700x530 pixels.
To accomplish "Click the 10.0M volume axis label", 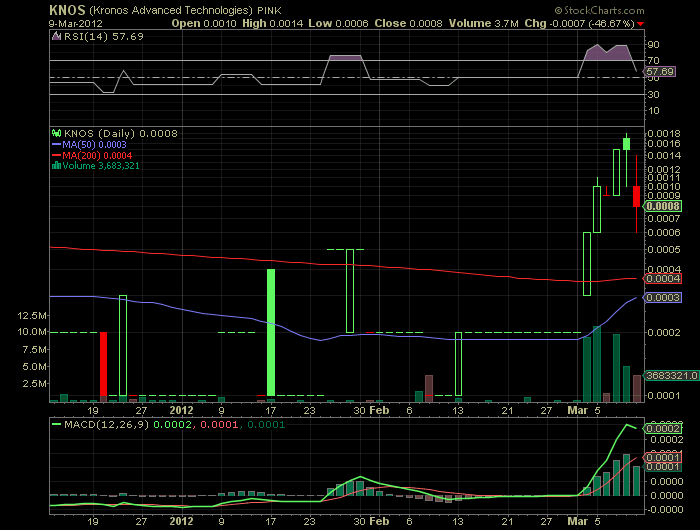I will [32, 332].
